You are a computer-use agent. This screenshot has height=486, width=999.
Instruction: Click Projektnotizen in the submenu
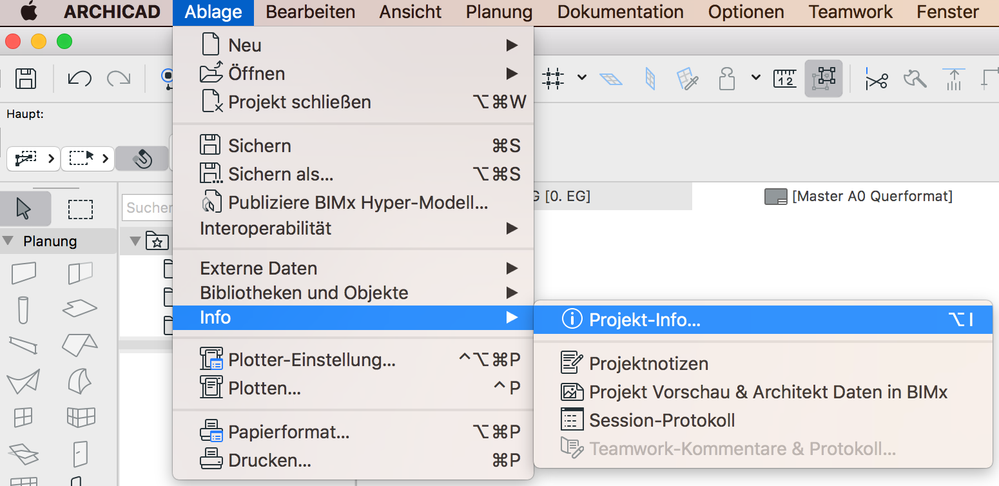pos(648,364)
